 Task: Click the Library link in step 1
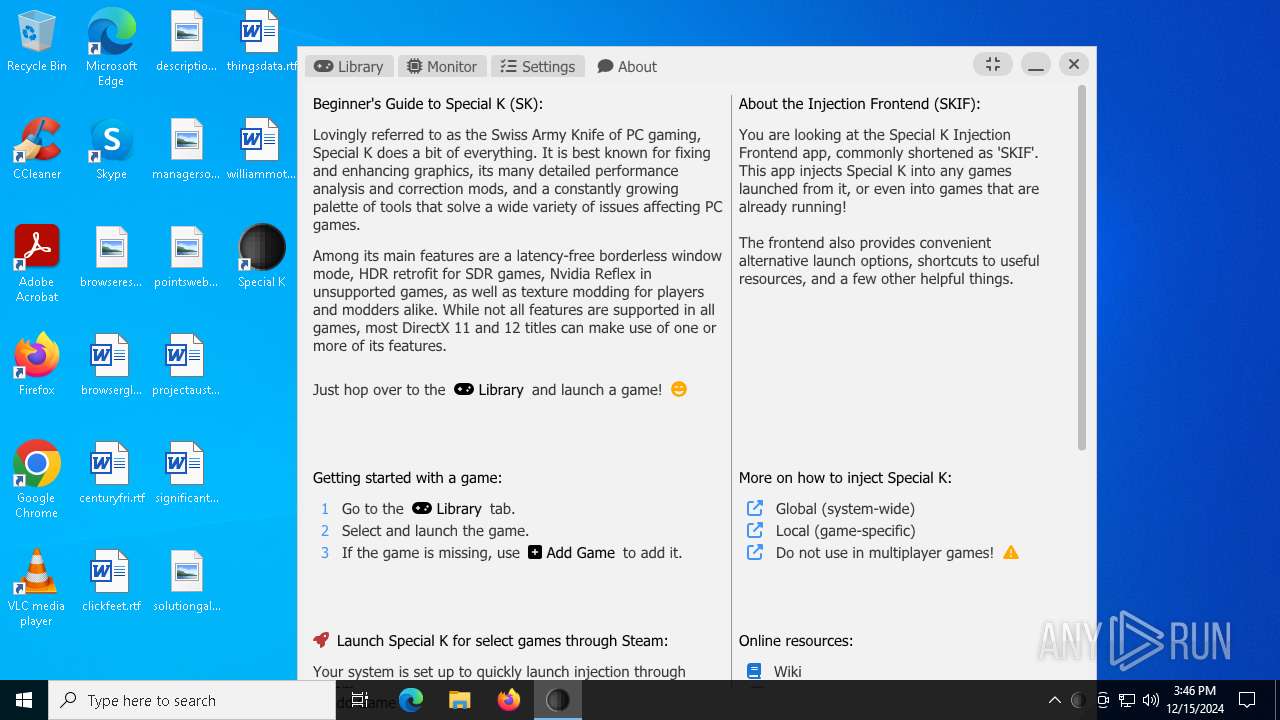(447, 509)
